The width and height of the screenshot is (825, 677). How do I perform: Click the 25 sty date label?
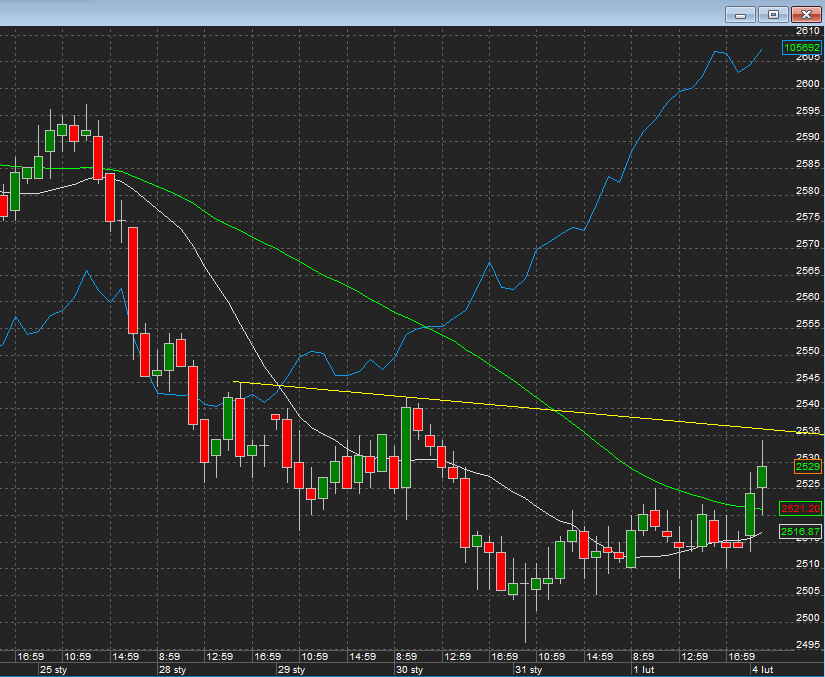click(52, 669)
